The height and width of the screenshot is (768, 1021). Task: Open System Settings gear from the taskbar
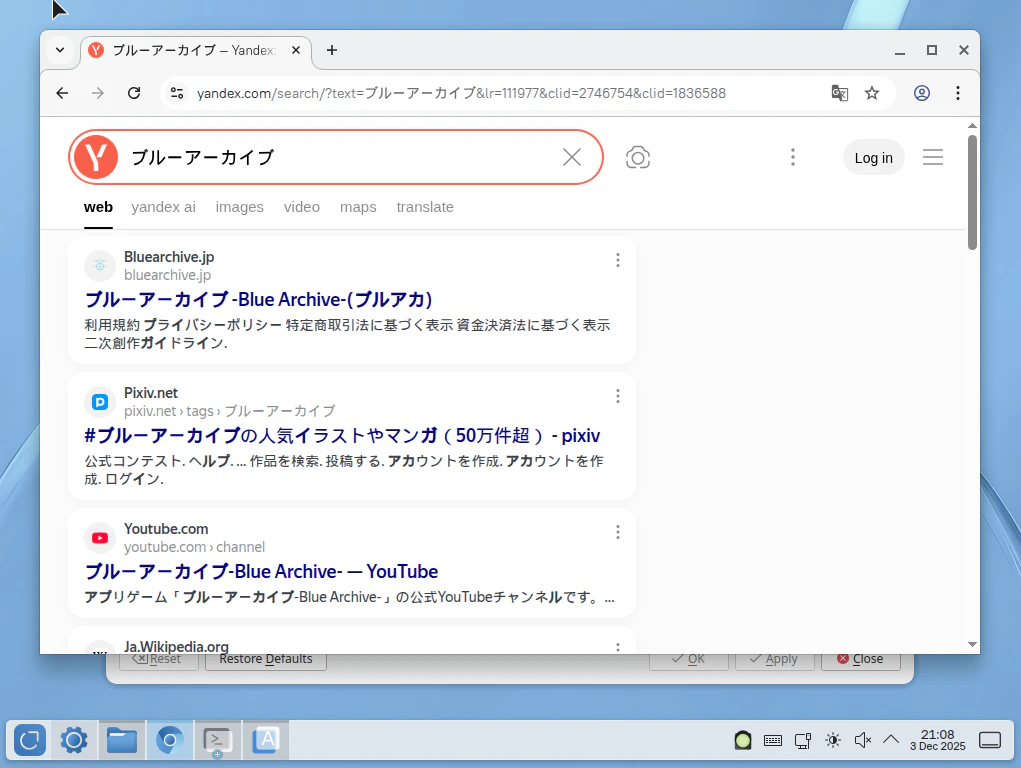74,740
